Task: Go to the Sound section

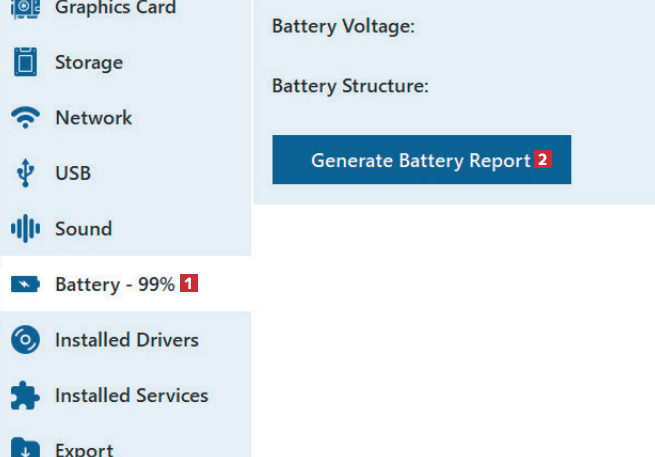Action: 83,229
